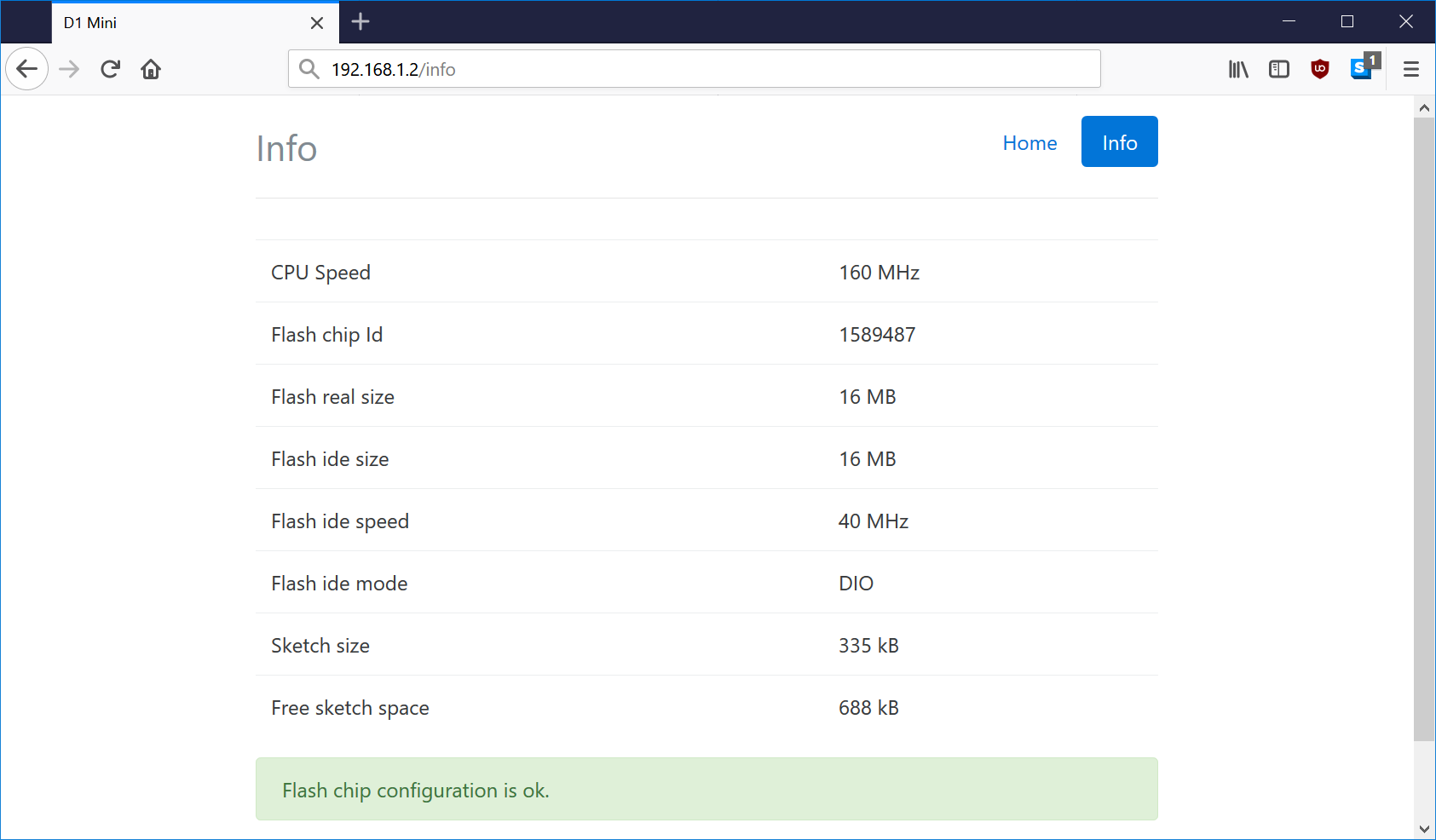Open the uBlock Origin shield extension

click(x=1320, y=69)
